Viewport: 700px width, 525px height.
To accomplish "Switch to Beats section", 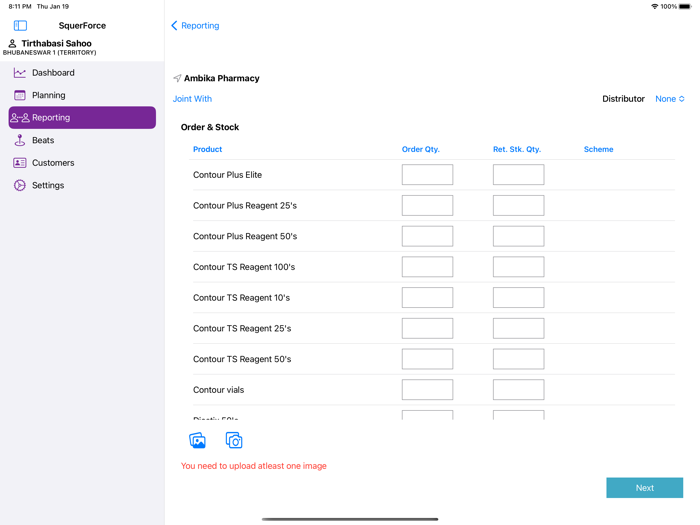I will [82, 140].
